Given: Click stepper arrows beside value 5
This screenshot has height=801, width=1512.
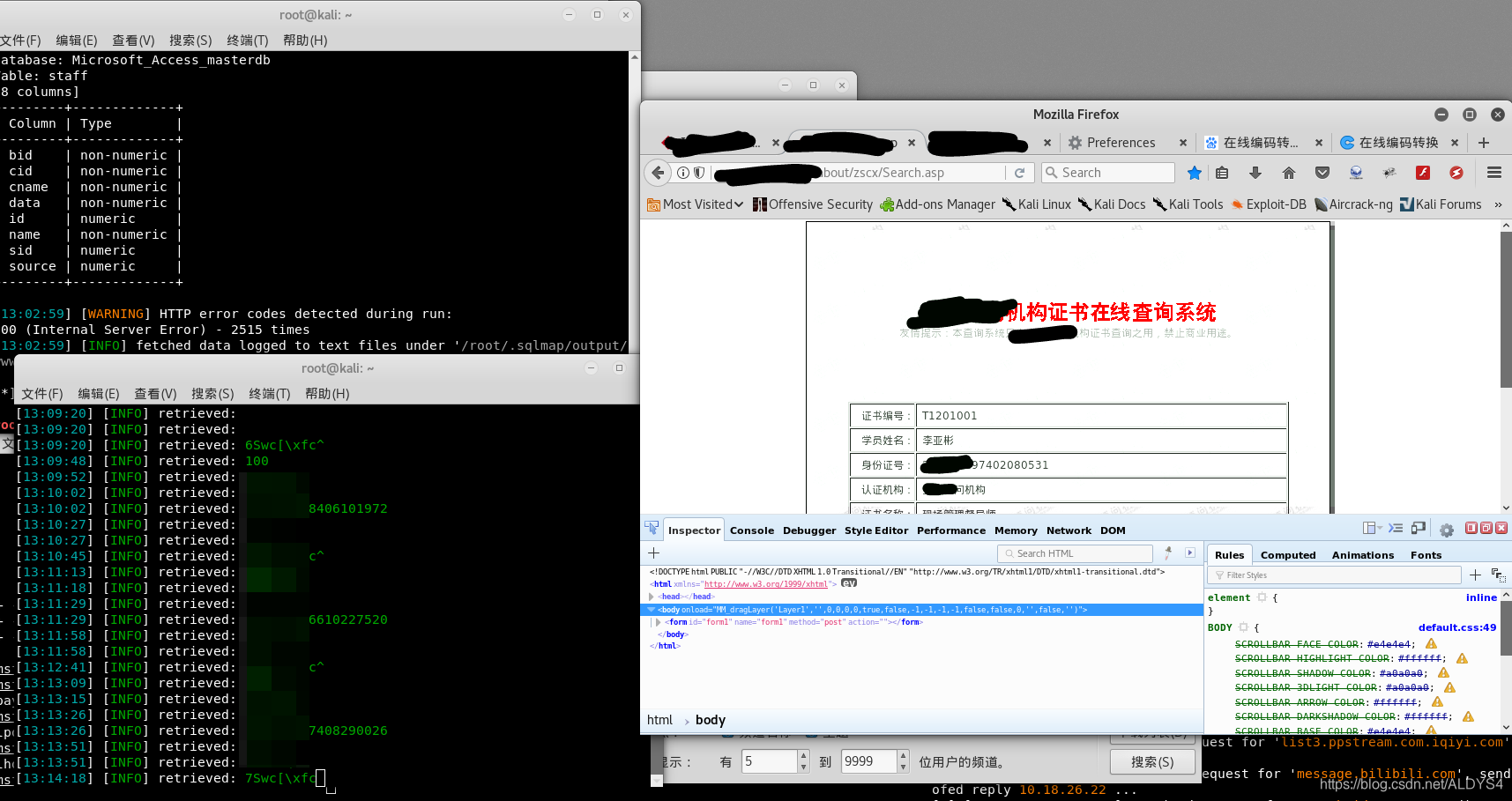Looking at the screenshot, I should click(x=803, y=761).
